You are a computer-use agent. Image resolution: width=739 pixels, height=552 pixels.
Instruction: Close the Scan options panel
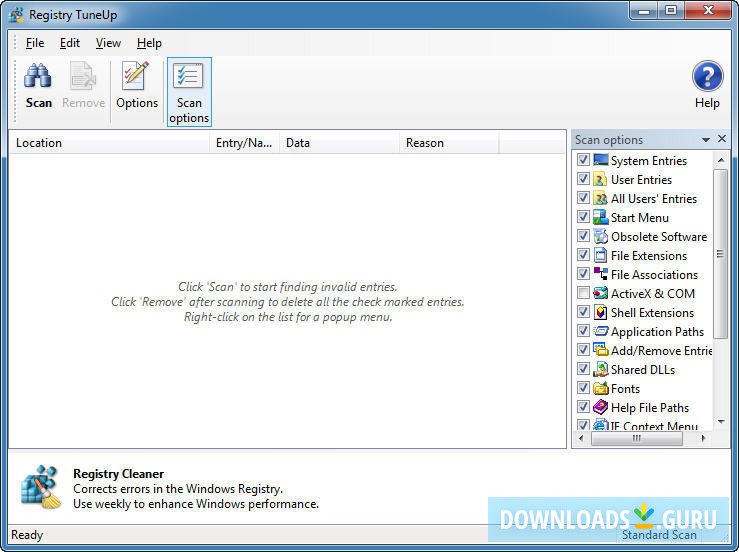(x=722, y=139)
